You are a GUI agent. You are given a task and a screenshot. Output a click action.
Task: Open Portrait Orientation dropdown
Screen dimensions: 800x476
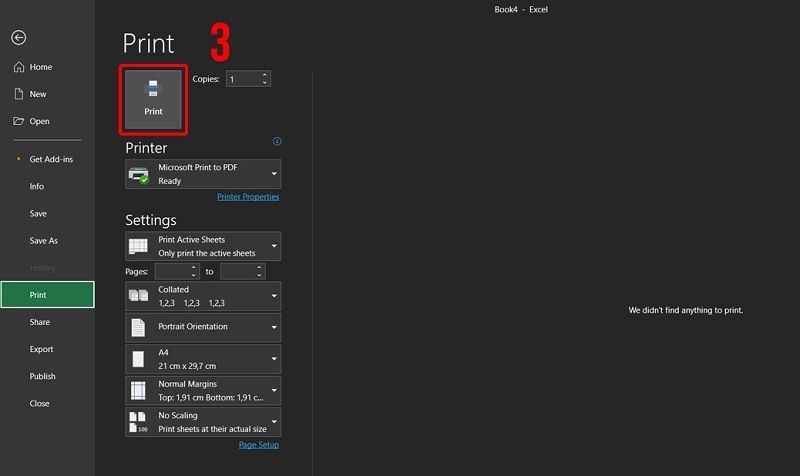(203, 327)
